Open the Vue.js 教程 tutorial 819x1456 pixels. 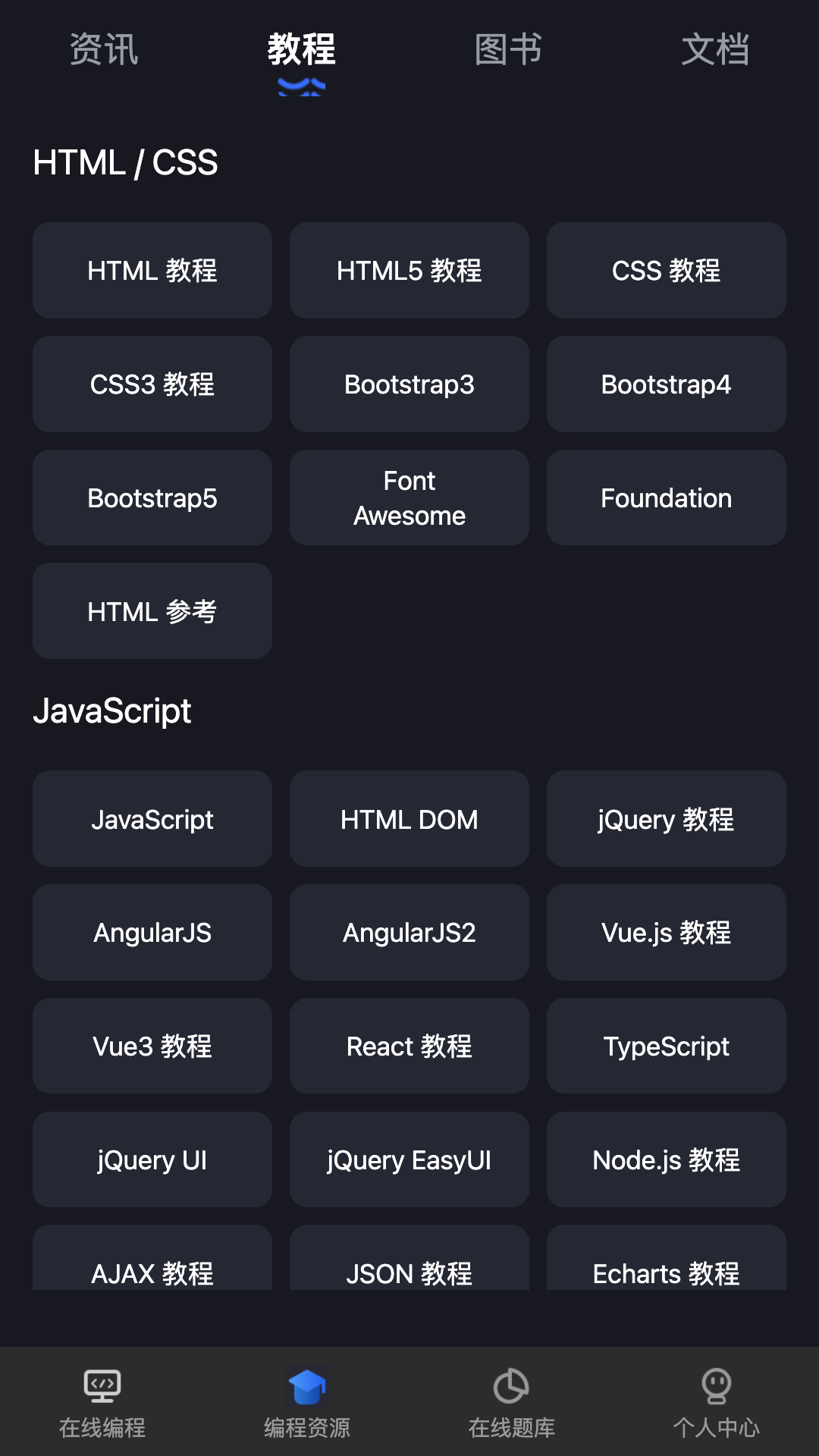point(666,933)
